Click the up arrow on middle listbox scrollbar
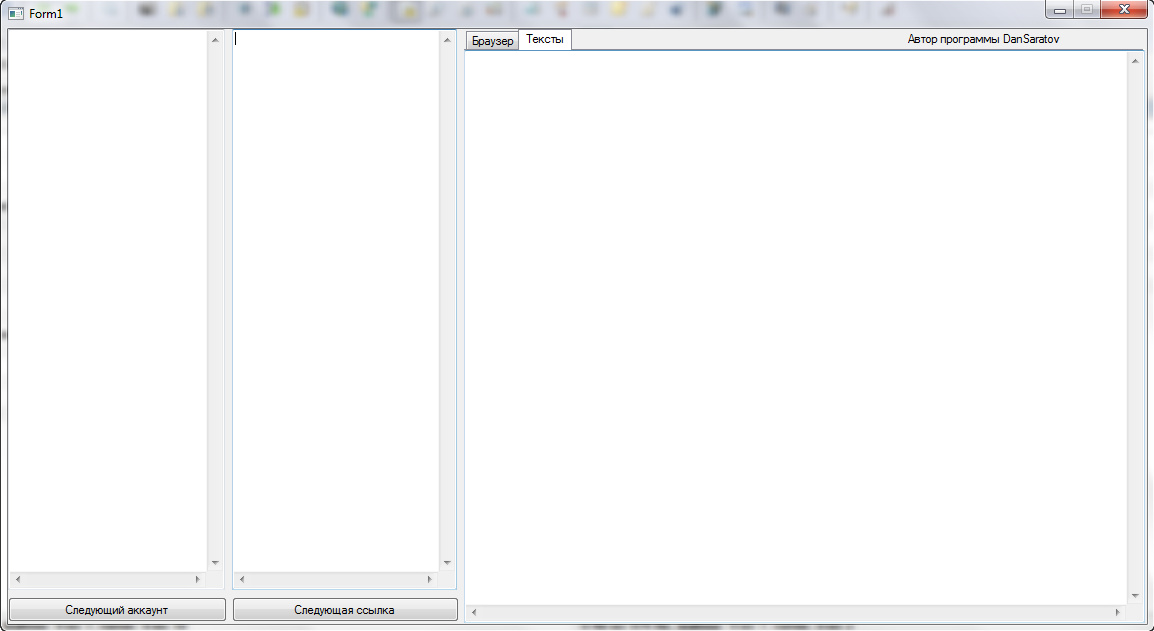This screenshot has height=631, width=1154. point(447,40)
